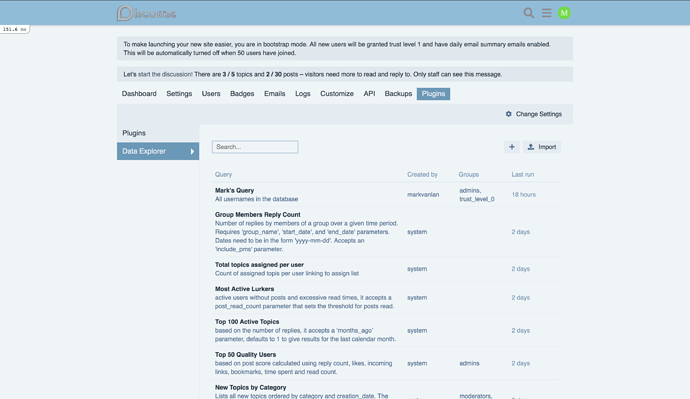Click 'system' creator in Top 100 Active Topics row
This screenshot has height=399, width=690.
417,330
